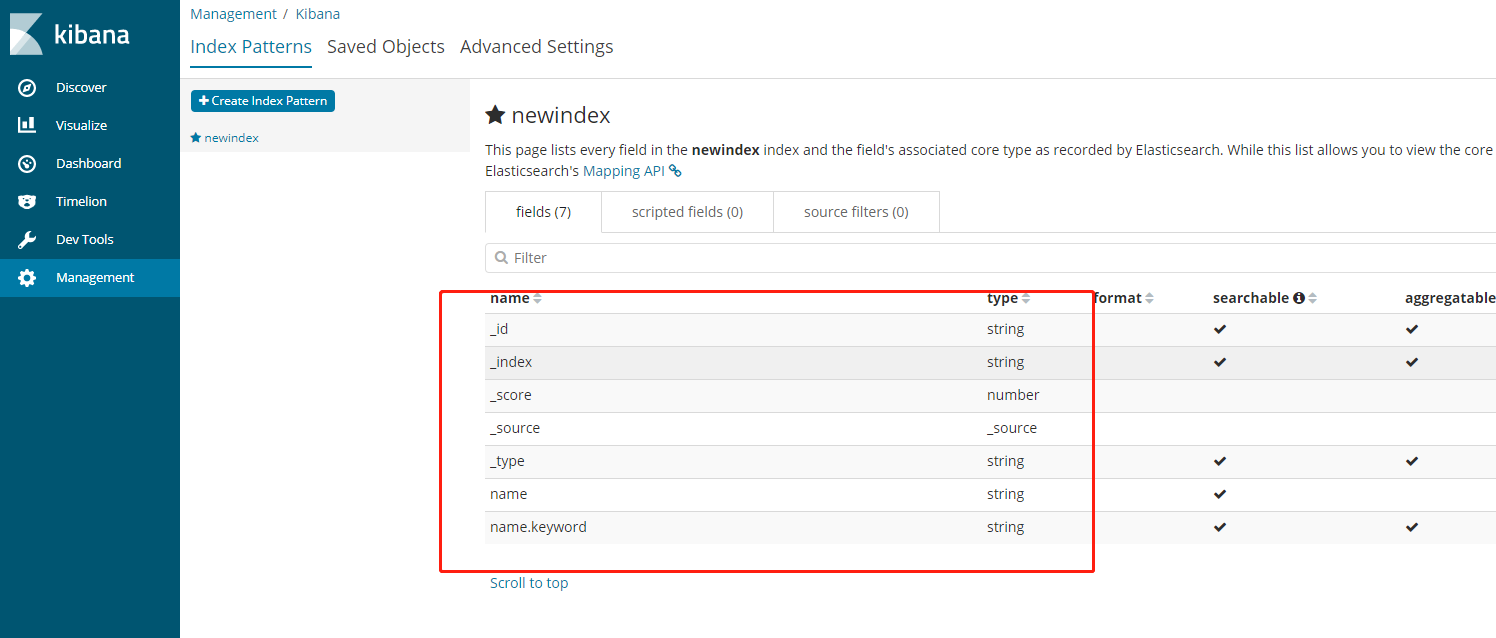Click the search icon in Filter box
Image resolution: width=1496 pixels, height=638 pixels.
coord(501,258)
